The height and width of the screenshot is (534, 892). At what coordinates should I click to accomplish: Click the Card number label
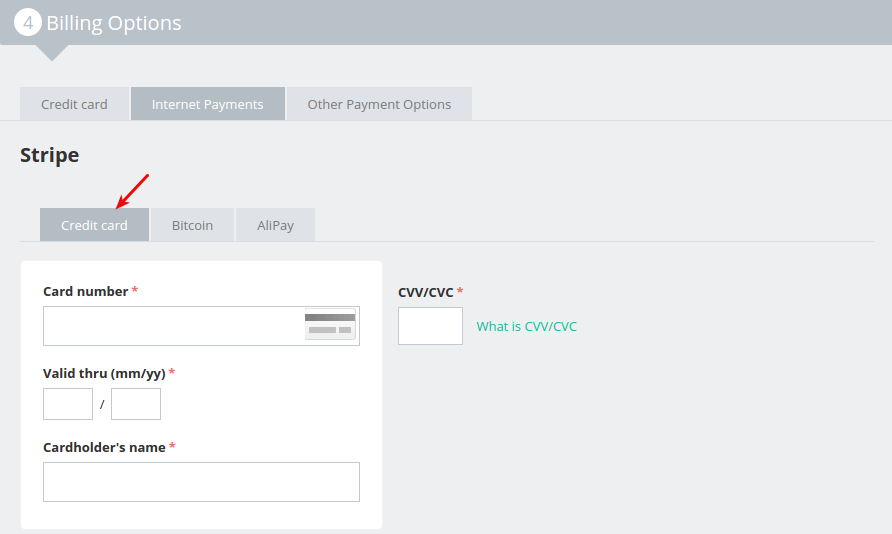click(86, 291)
